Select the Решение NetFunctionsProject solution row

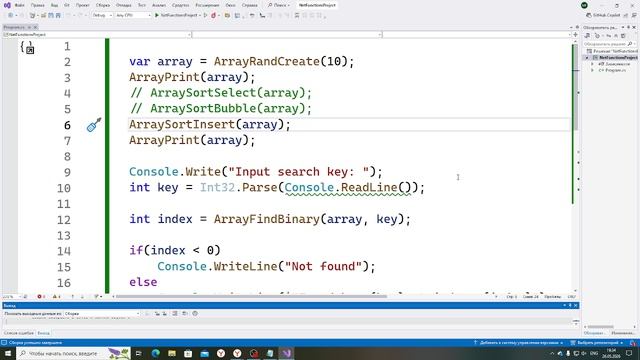(611, 51)
